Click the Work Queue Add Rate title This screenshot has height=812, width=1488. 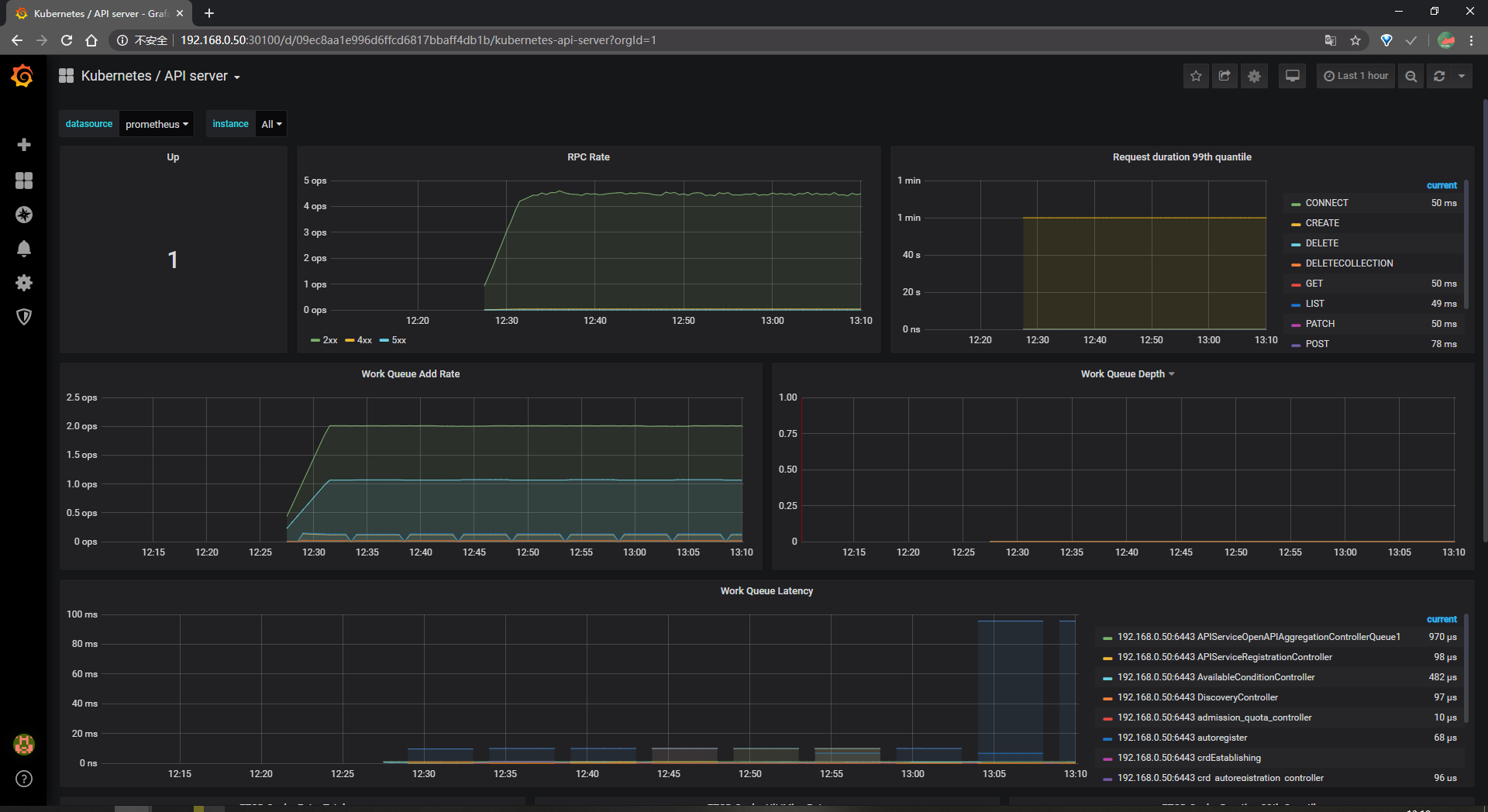click(x=411, y=374)
